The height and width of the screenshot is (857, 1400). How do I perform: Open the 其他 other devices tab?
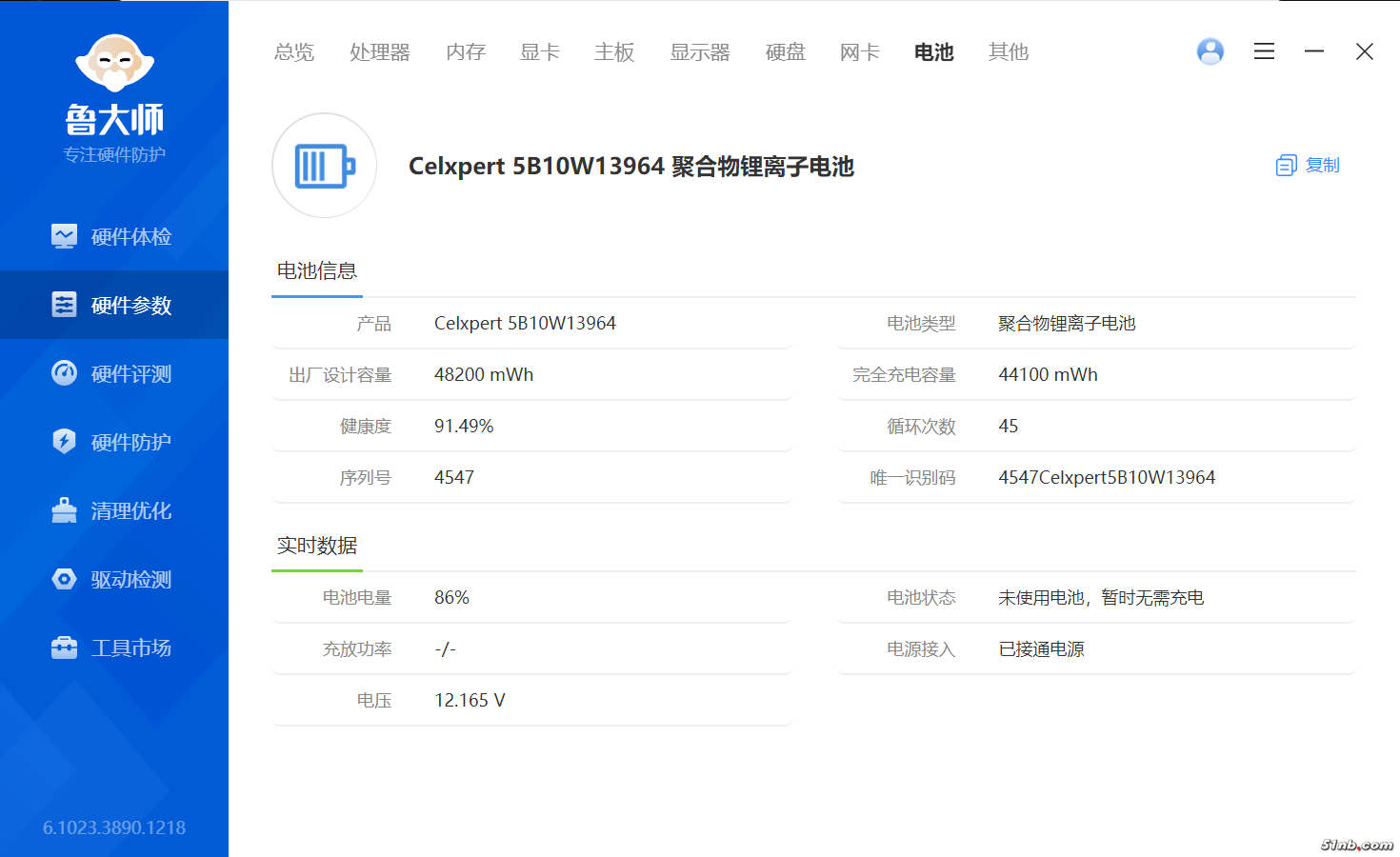[1009, 52]
